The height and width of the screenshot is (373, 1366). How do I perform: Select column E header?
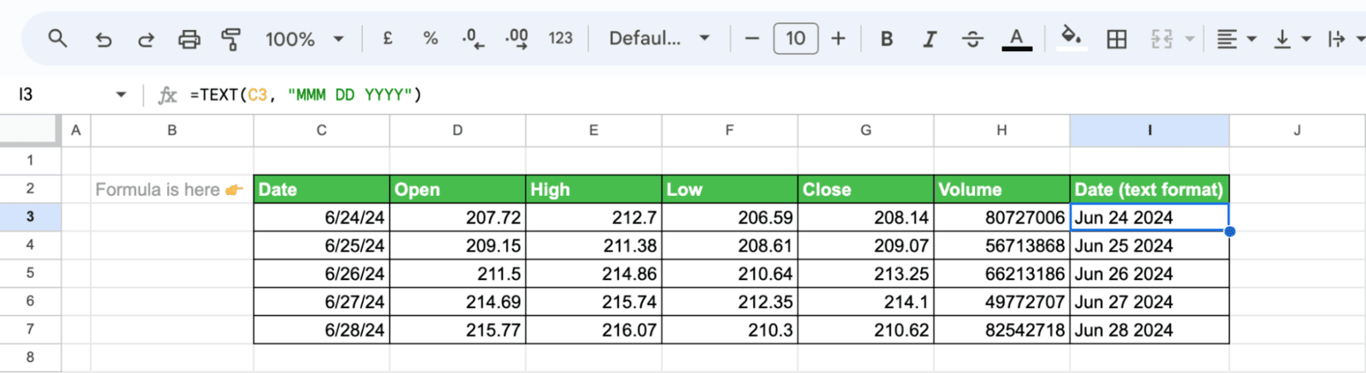coord(594,130)
